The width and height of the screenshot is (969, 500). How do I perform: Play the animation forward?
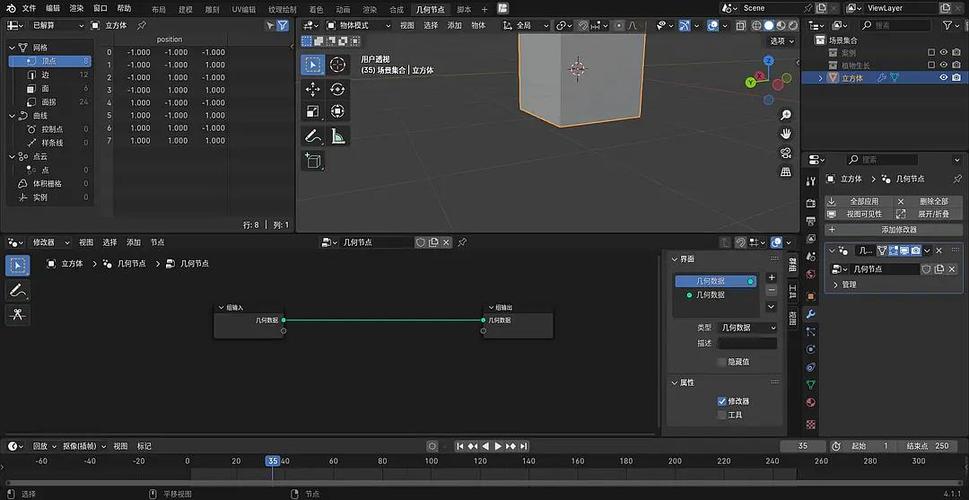(x=498, y=446)
